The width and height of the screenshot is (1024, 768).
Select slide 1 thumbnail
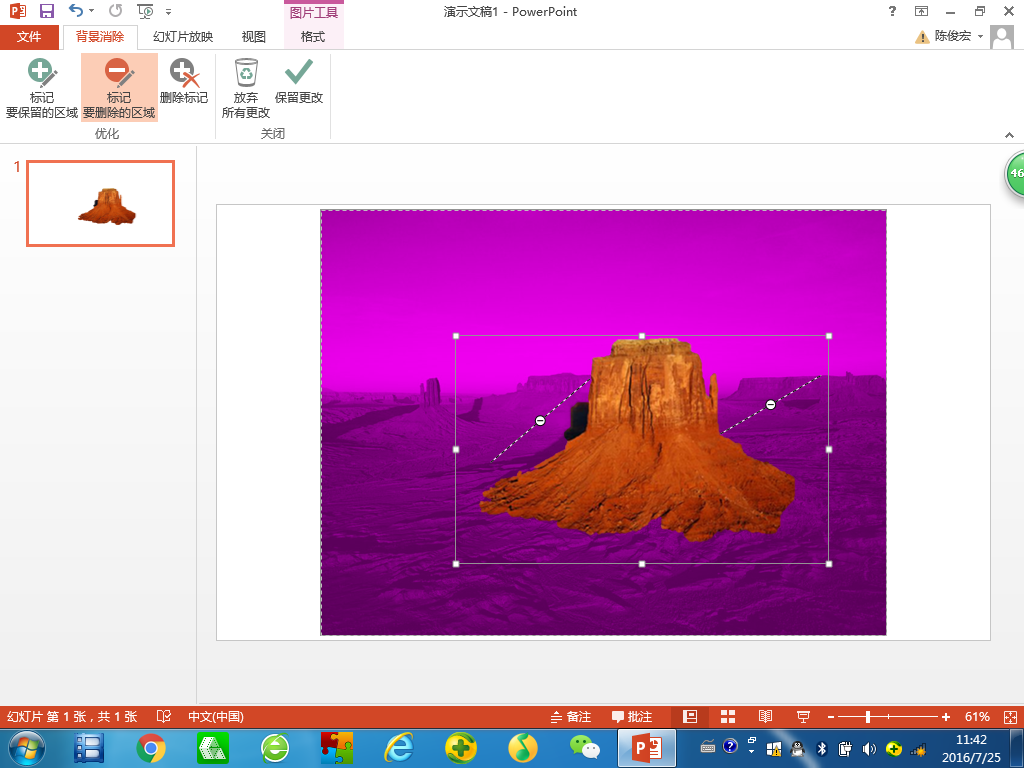coord(101,204)
